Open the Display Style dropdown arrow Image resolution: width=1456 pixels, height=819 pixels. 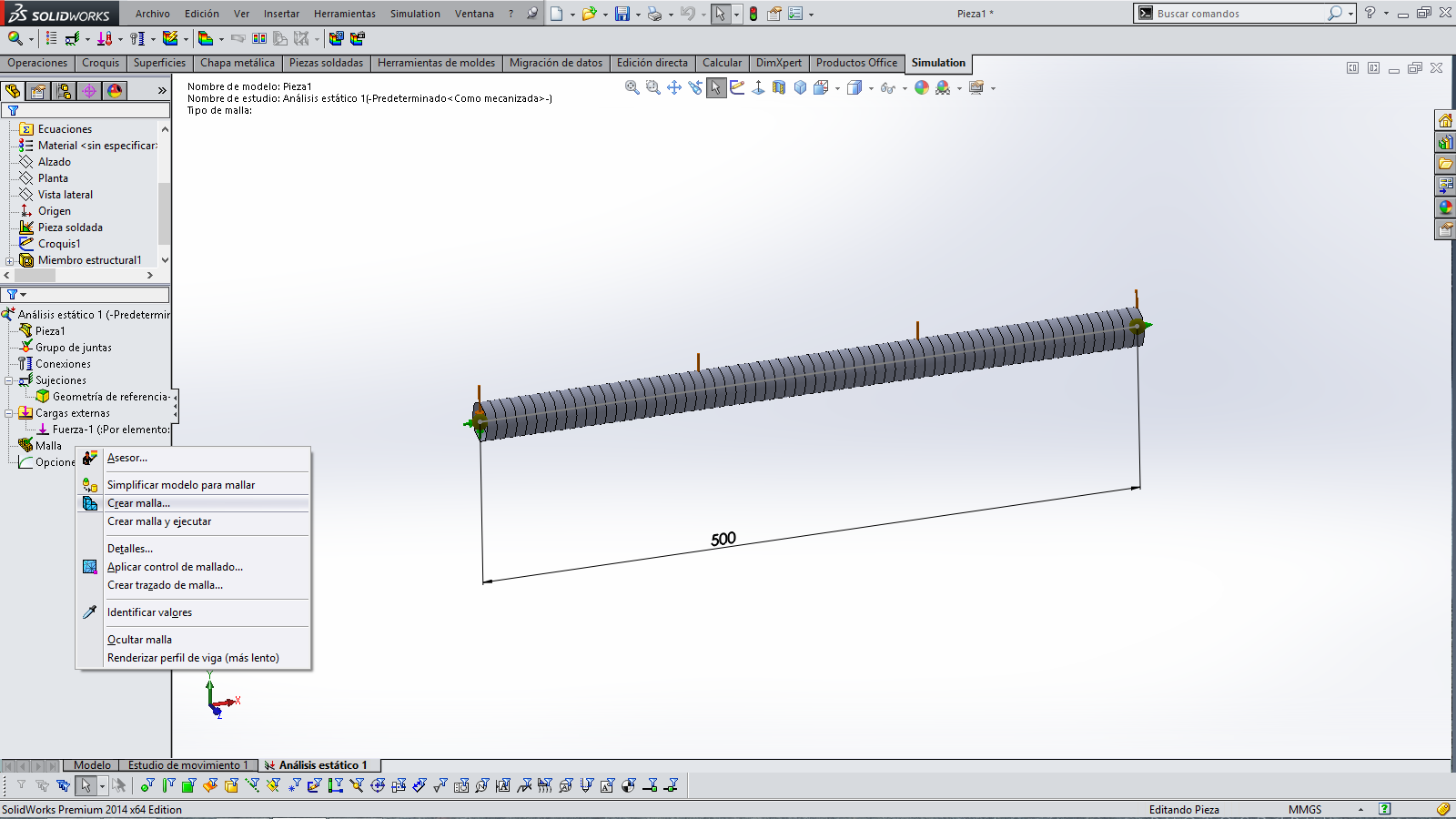871,88
